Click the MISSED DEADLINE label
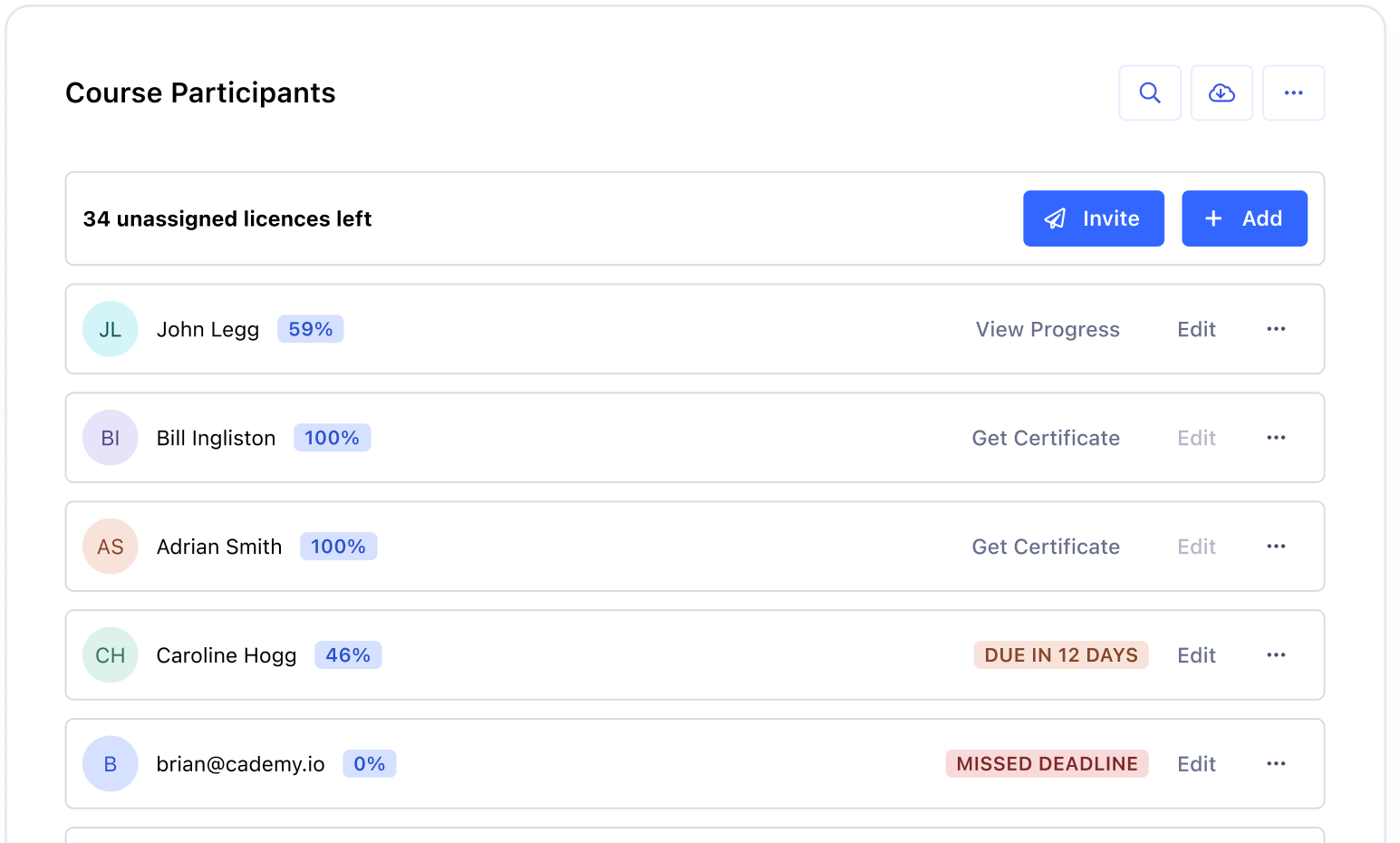The height and width of the screenshot is (843, 1400). click(1048, 764)
